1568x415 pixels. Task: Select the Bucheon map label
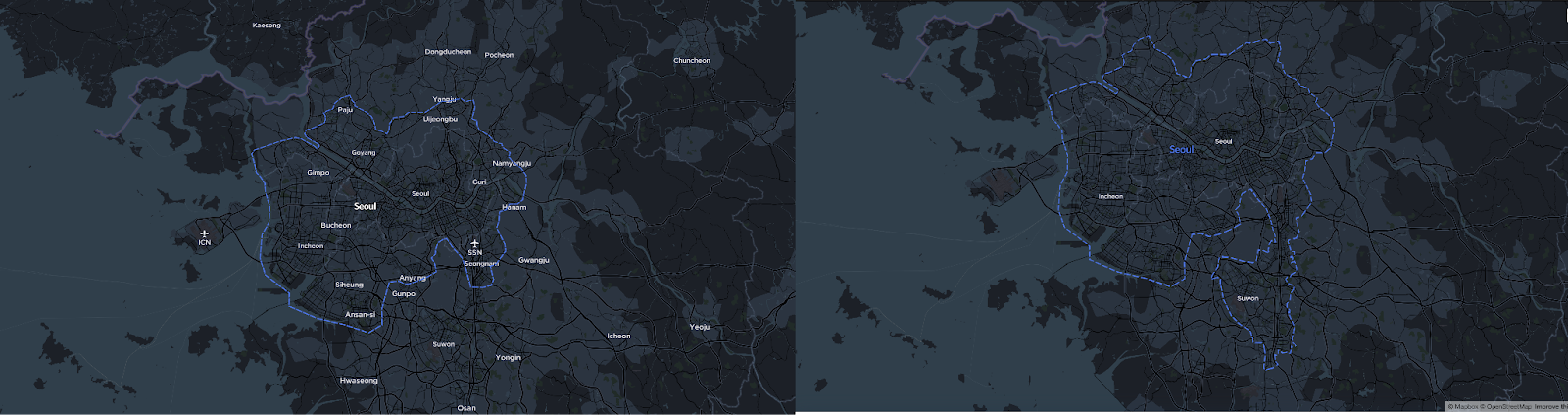coord(336,226)
